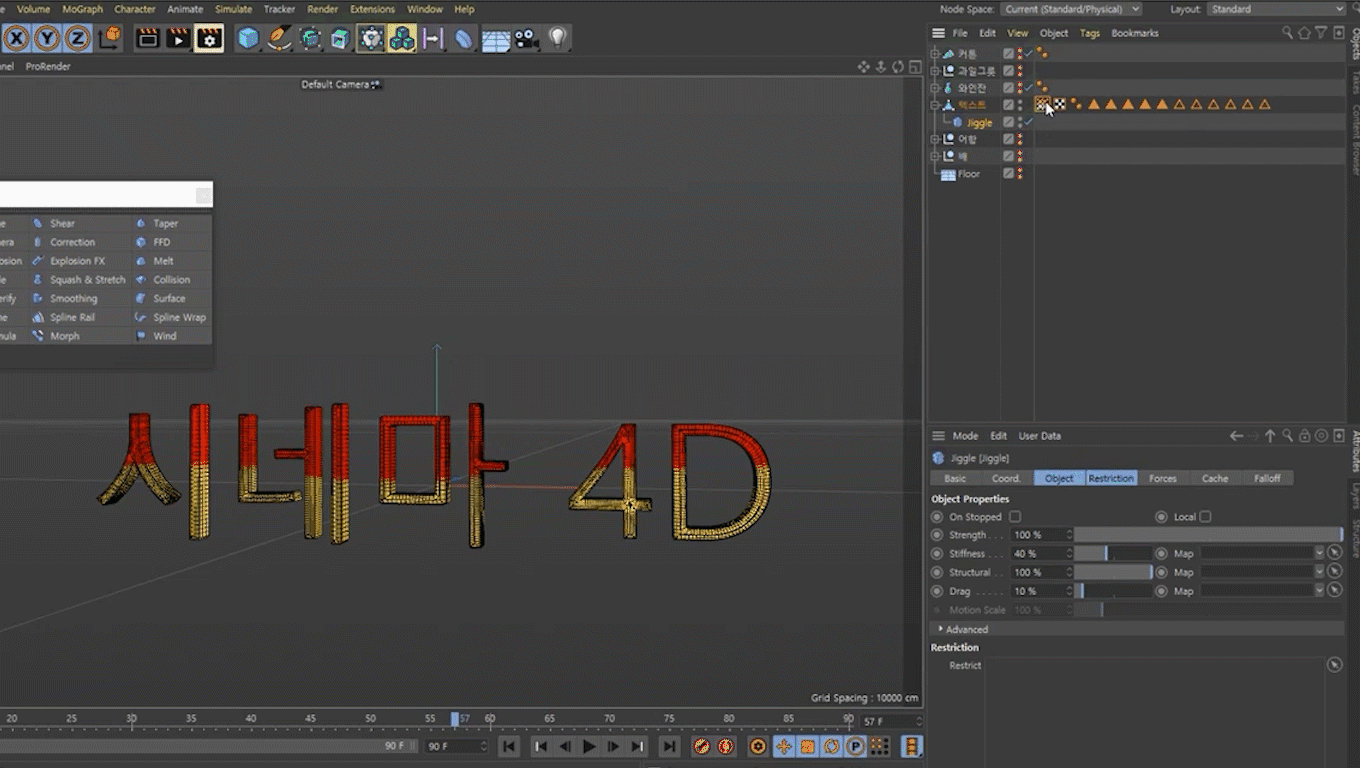Switch the coordinate system icon
Viewport: 1360px width, 768px height.
point(110,38)
